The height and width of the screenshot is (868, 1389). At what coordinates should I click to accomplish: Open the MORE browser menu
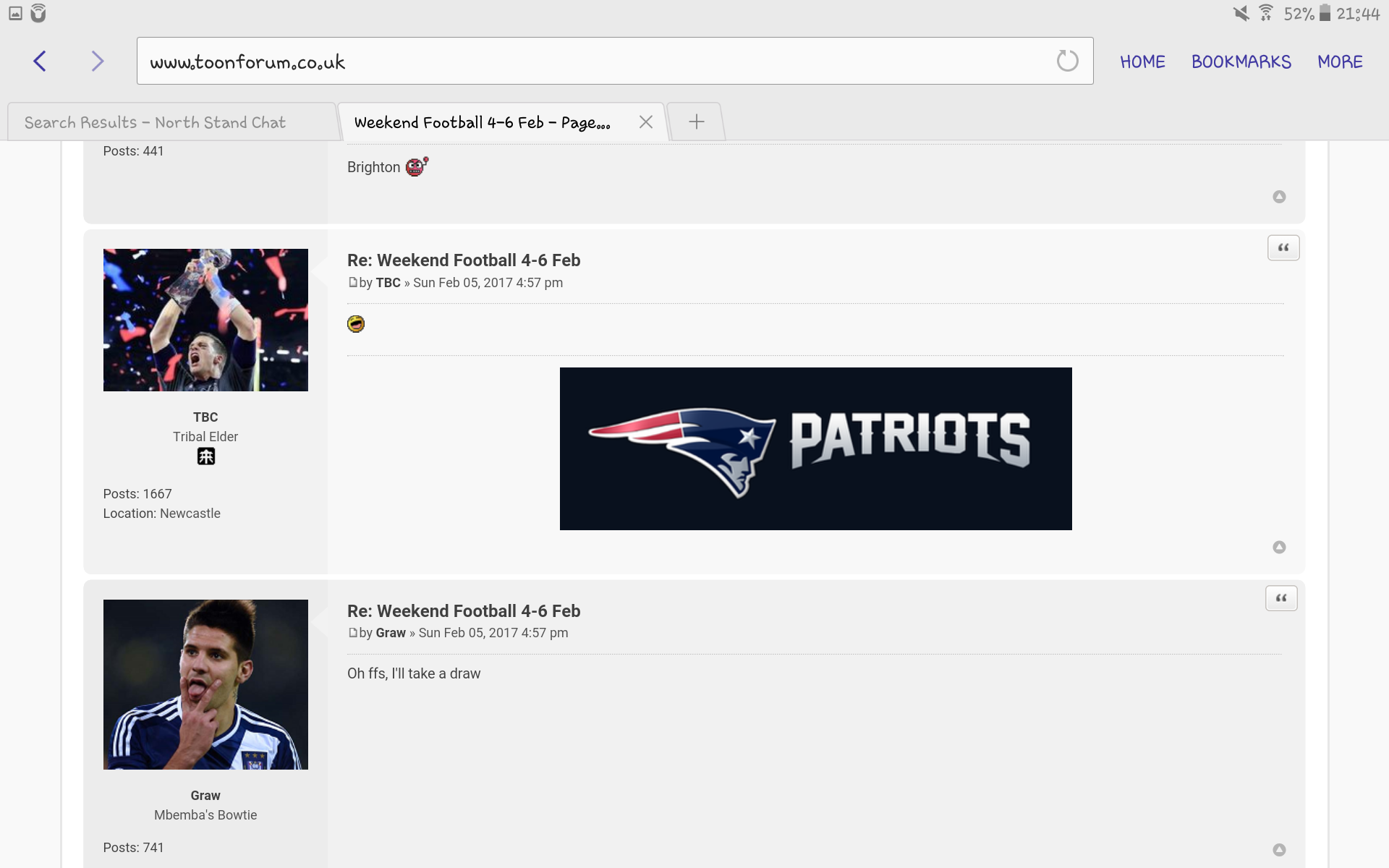1340,62
